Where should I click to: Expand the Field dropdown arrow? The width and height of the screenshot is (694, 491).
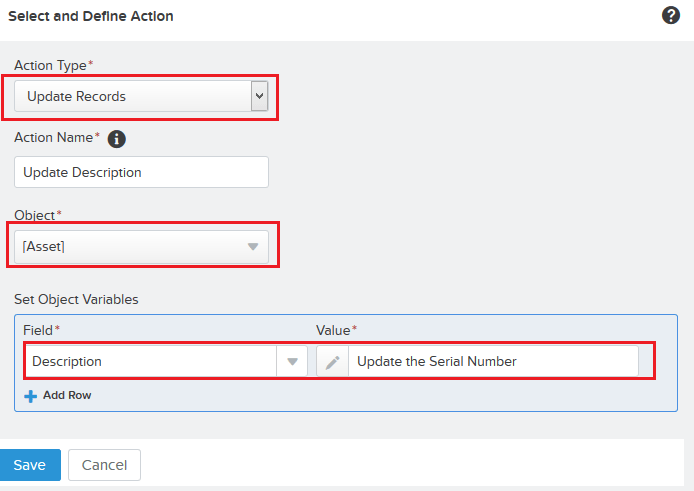pyautogui.click(x=292, y=362)
